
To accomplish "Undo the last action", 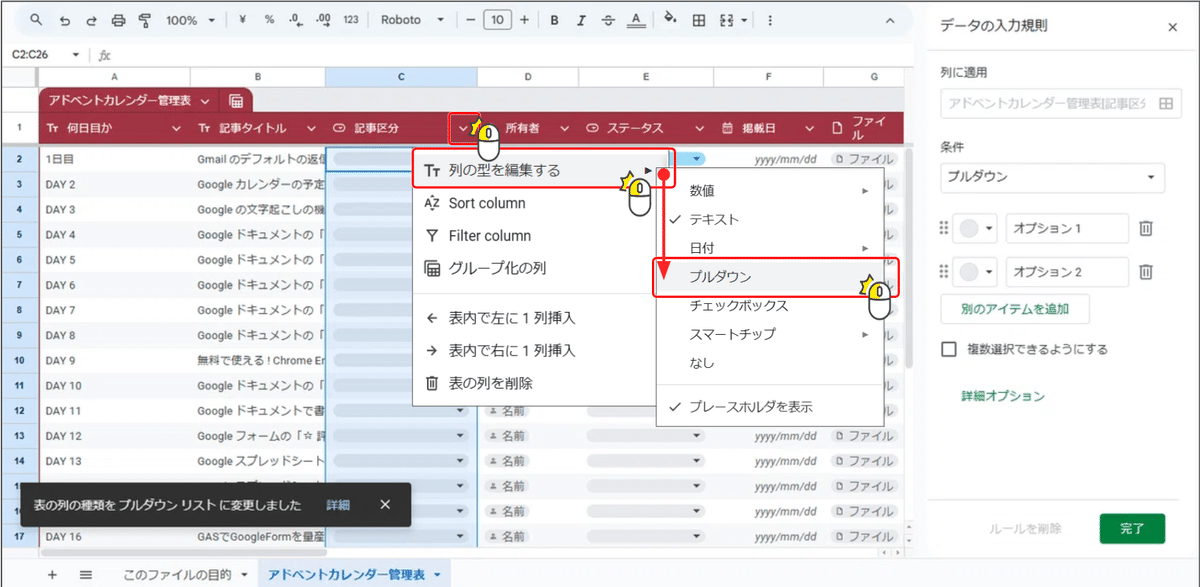I will pyautogui.click(x=65, y=20).
